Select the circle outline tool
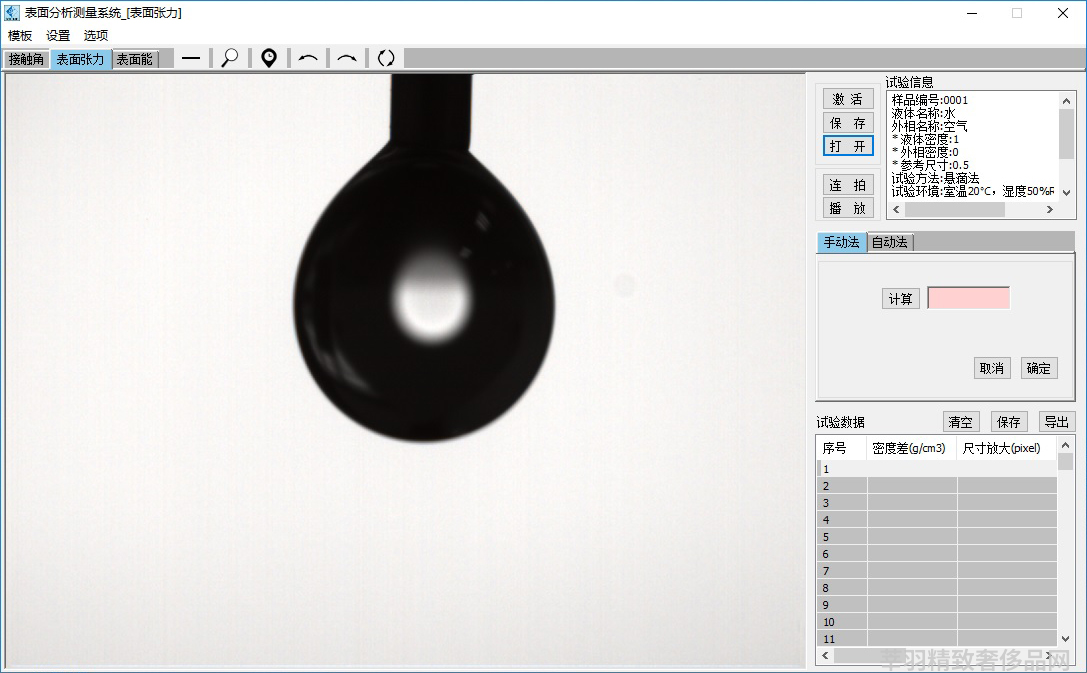This screenshot has height=673, width=1087. tap(385, 58)
